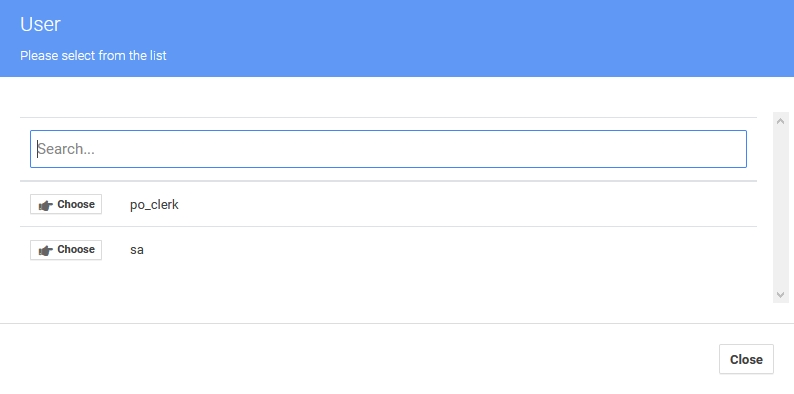Click the blue dialog header bar
This screenshot has height=394, width=794.
(397, 38)
